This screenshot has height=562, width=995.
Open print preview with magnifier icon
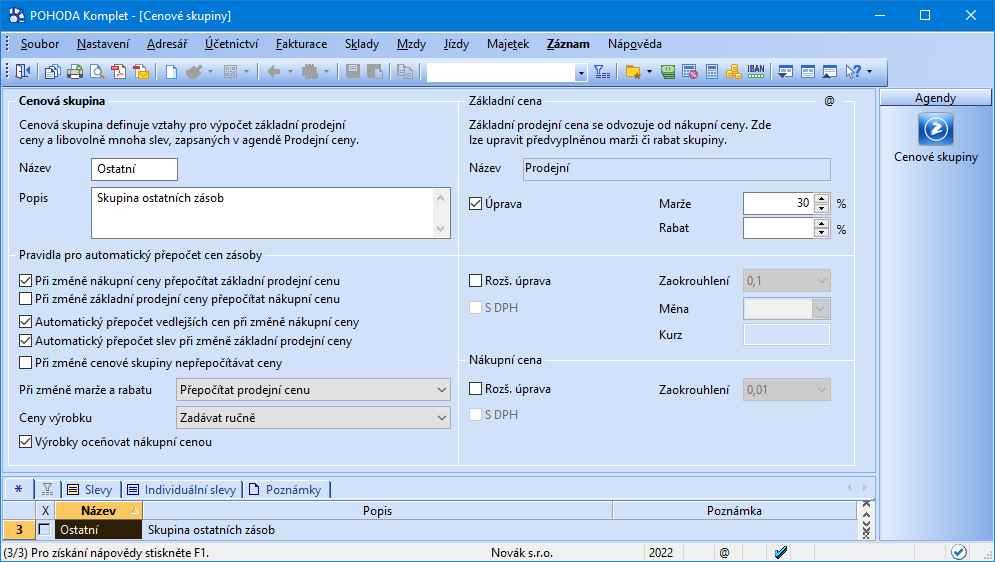pyautogui.click(x=97, y=72)
